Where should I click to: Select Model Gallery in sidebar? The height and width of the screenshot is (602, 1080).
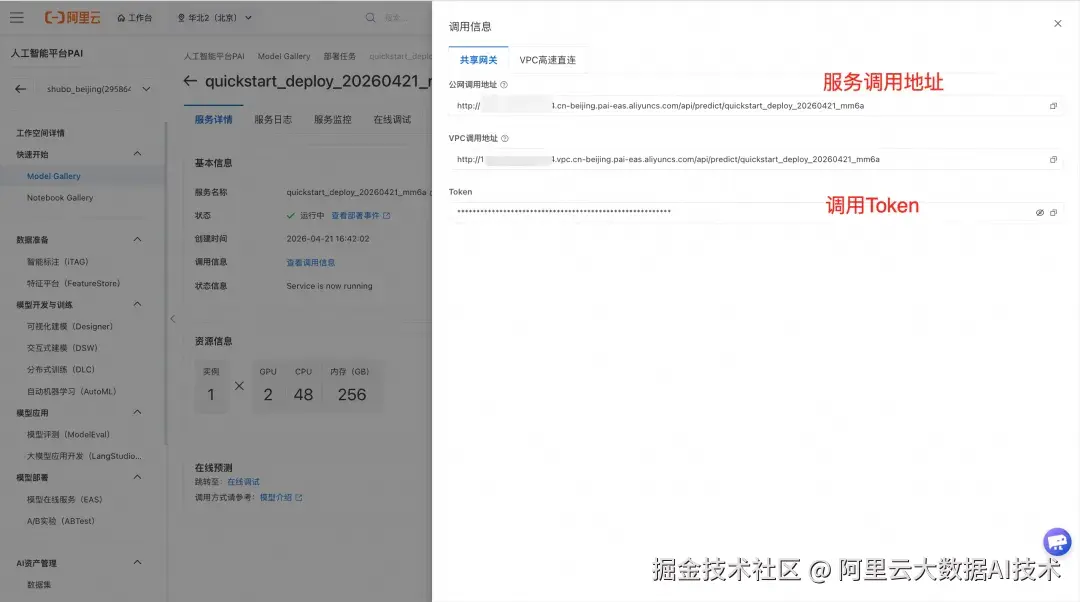click(54, 176)
